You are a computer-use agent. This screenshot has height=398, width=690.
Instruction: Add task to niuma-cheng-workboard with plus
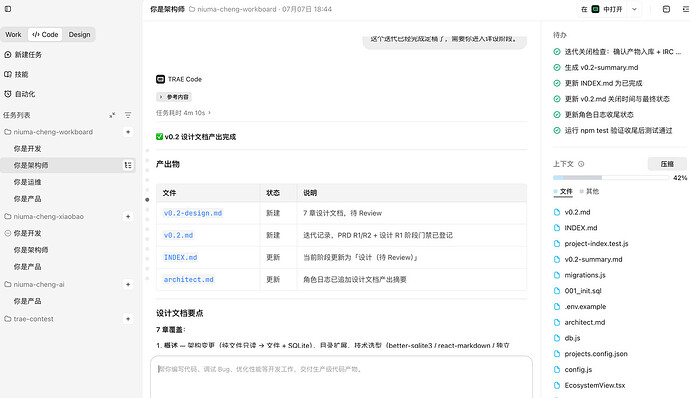click(128, 132)
